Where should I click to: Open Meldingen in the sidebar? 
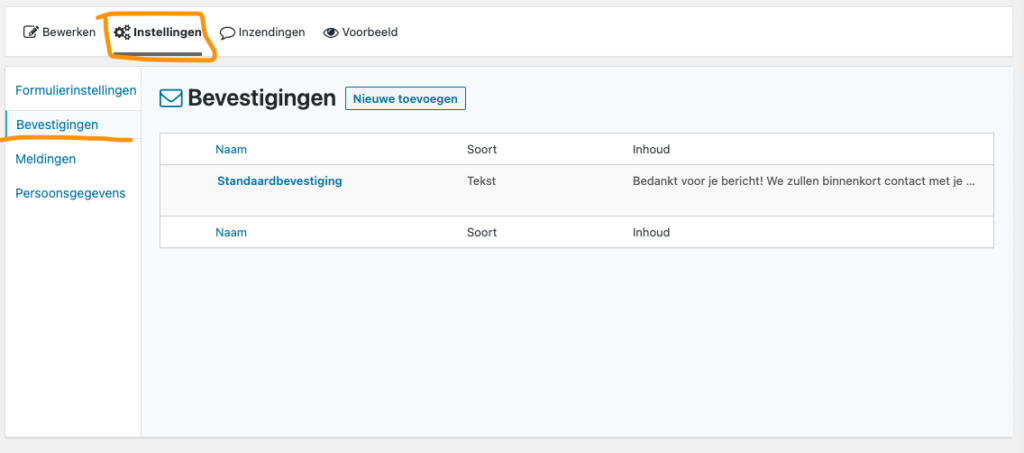pyautogui.click(x=46, y=159)
